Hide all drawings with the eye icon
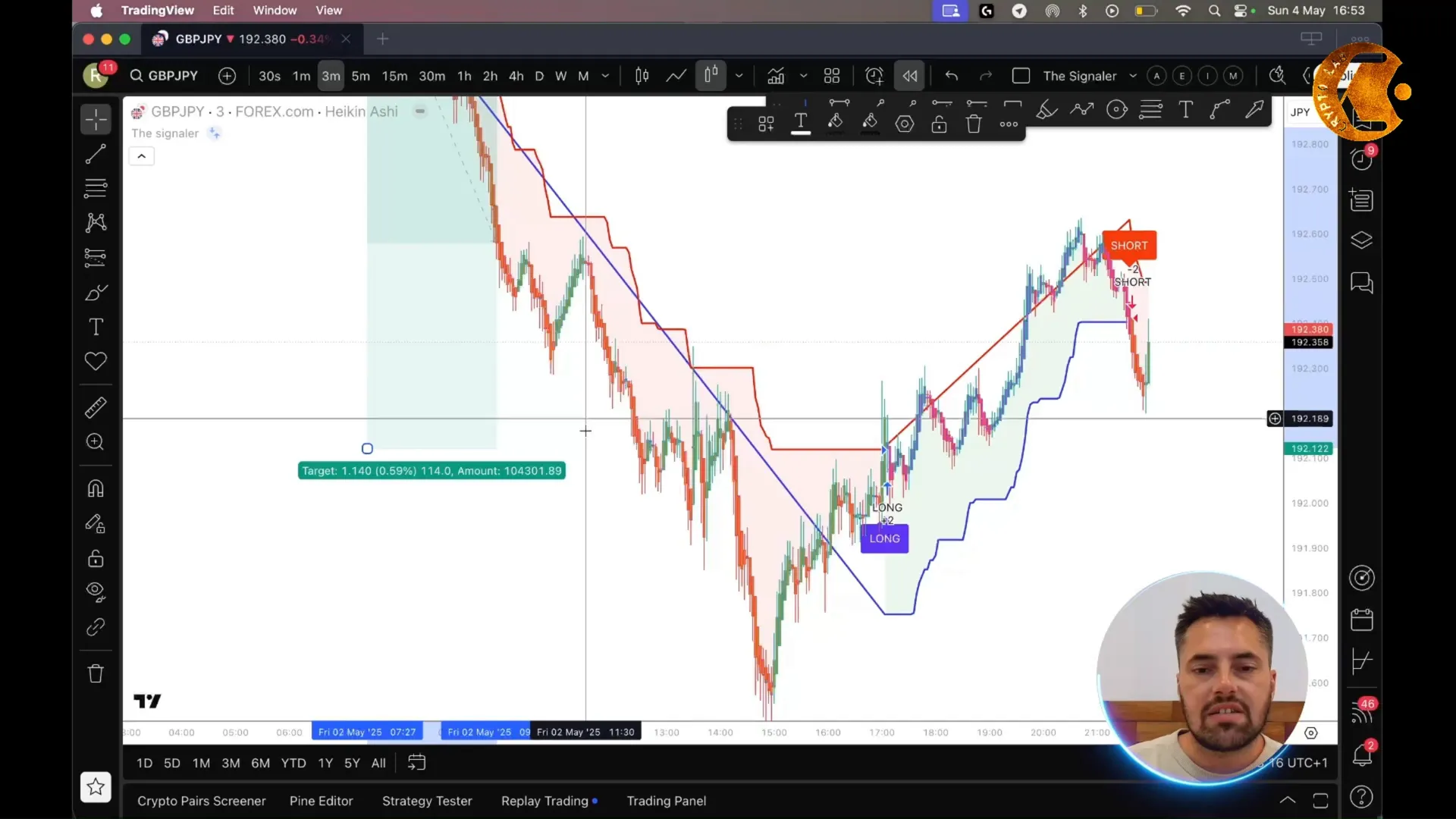 click(x=96, y=592)
